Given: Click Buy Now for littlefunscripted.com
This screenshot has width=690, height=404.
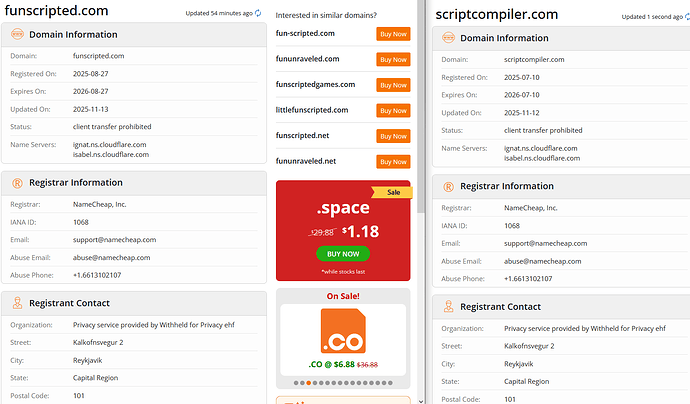Looking at the screenshot, I should (393, 110).
